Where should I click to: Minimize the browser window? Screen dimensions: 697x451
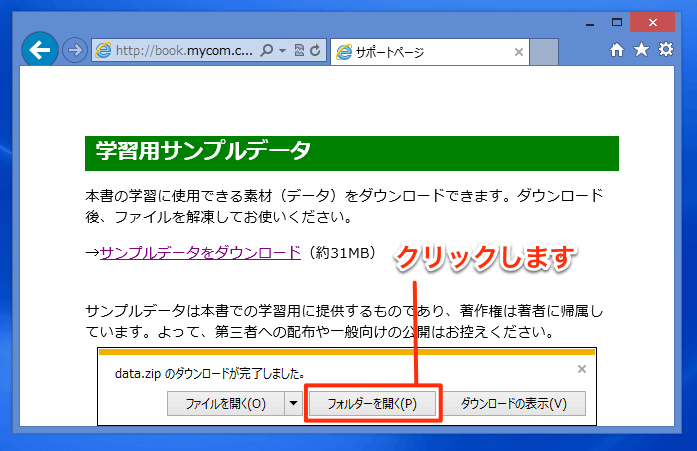(590, 23)
